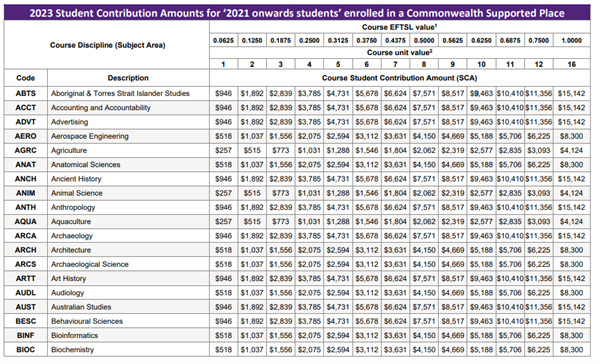Screen dimensions: 600x364
Task: Select the ANAT code cell
Action: pos(26,165)
